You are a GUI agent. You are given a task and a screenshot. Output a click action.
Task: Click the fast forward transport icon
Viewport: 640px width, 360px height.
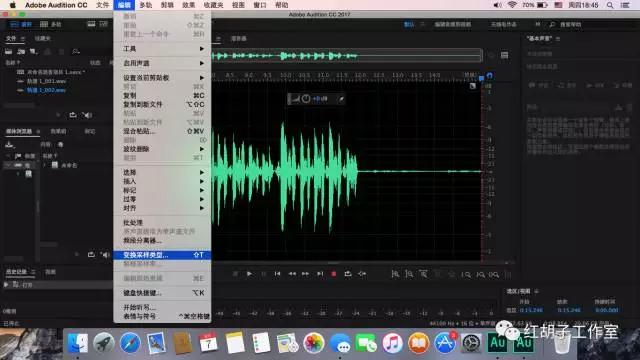(x=305, y=274)
